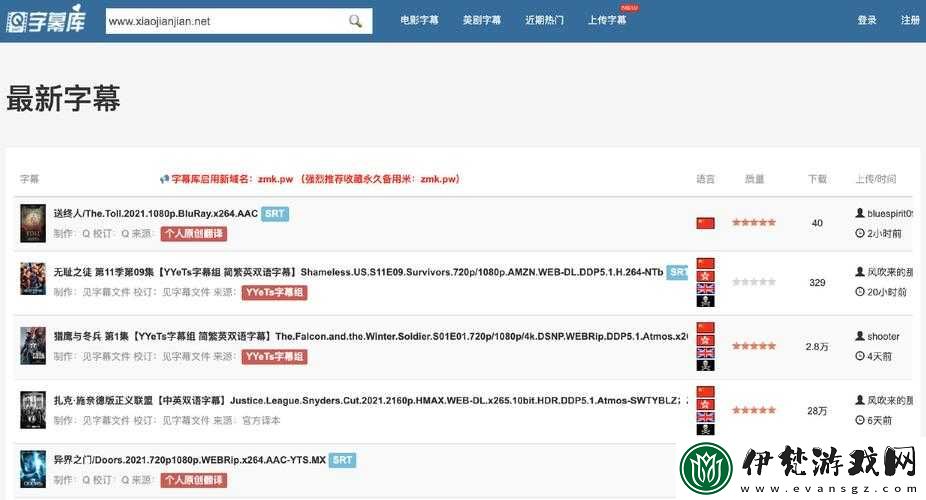
Task: Click clock icon beside 20小时前
Action: (x=860, y=292)
